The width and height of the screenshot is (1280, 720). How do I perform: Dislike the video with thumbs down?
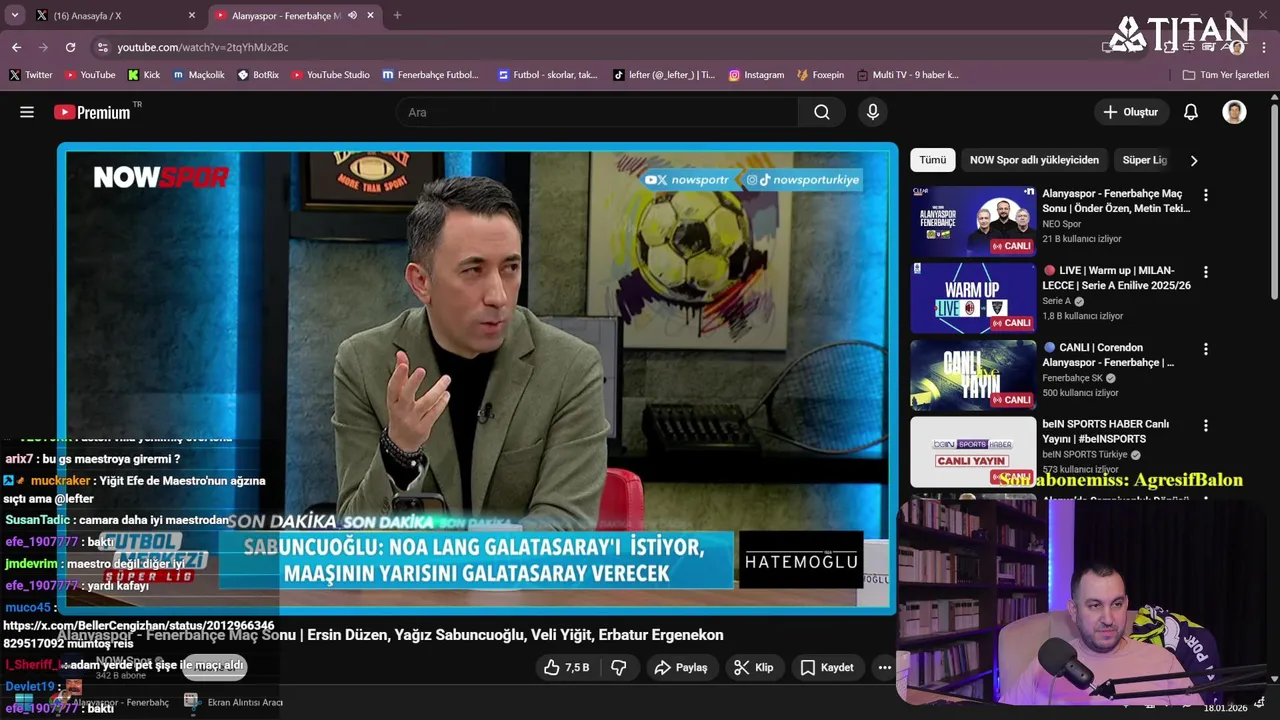[619, 667]
